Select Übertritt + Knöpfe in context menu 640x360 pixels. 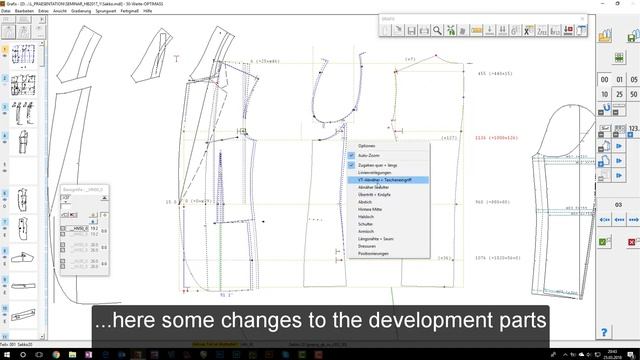tap(374, 195)
